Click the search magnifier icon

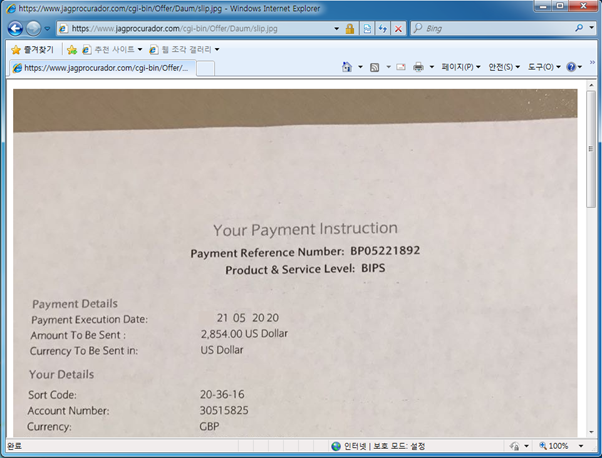(x=579, y=28)
